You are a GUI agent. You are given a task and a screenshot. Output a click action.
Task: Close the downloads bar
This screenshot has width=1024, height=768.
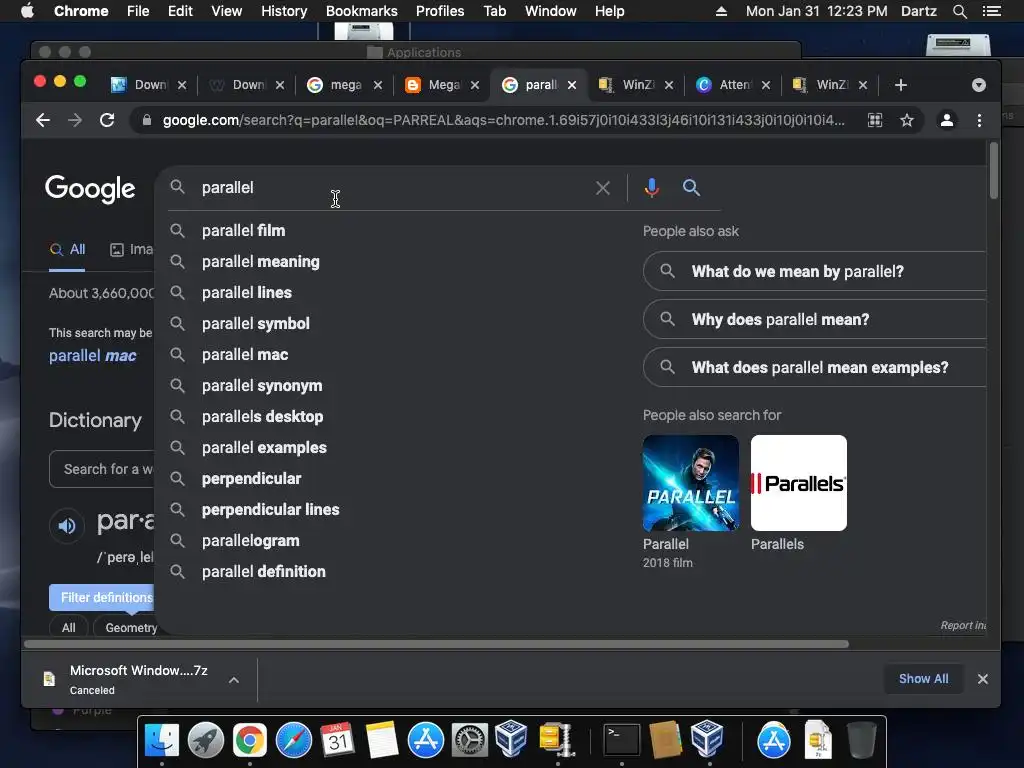[x=982, y=679]
